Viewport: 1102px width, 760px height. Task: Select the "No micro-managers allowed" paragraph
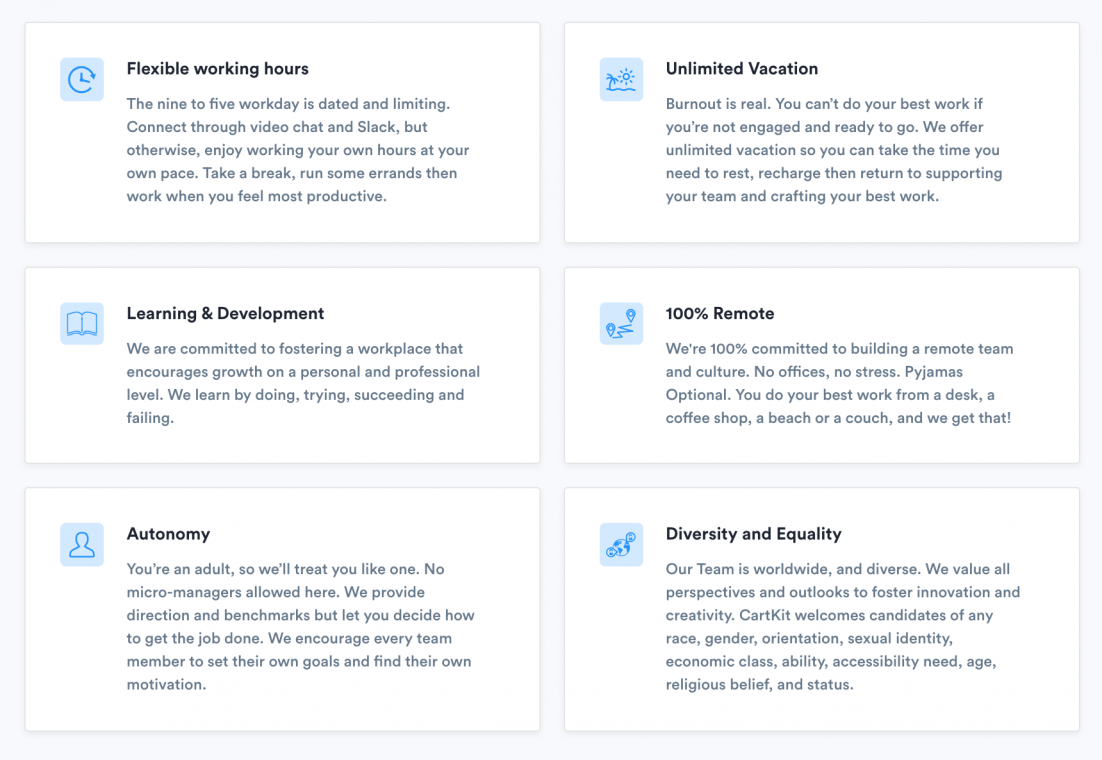click(x=300, y=627)
